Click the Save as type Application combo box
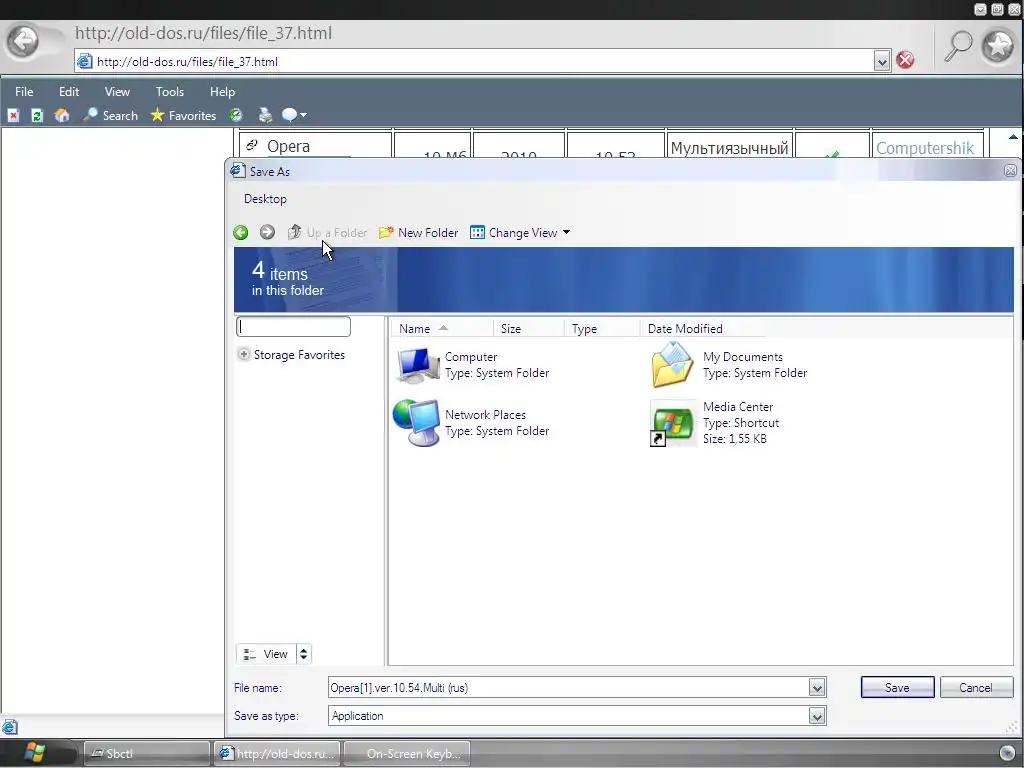The width and height of the screenshot is (1024, 768). point(577,716)
